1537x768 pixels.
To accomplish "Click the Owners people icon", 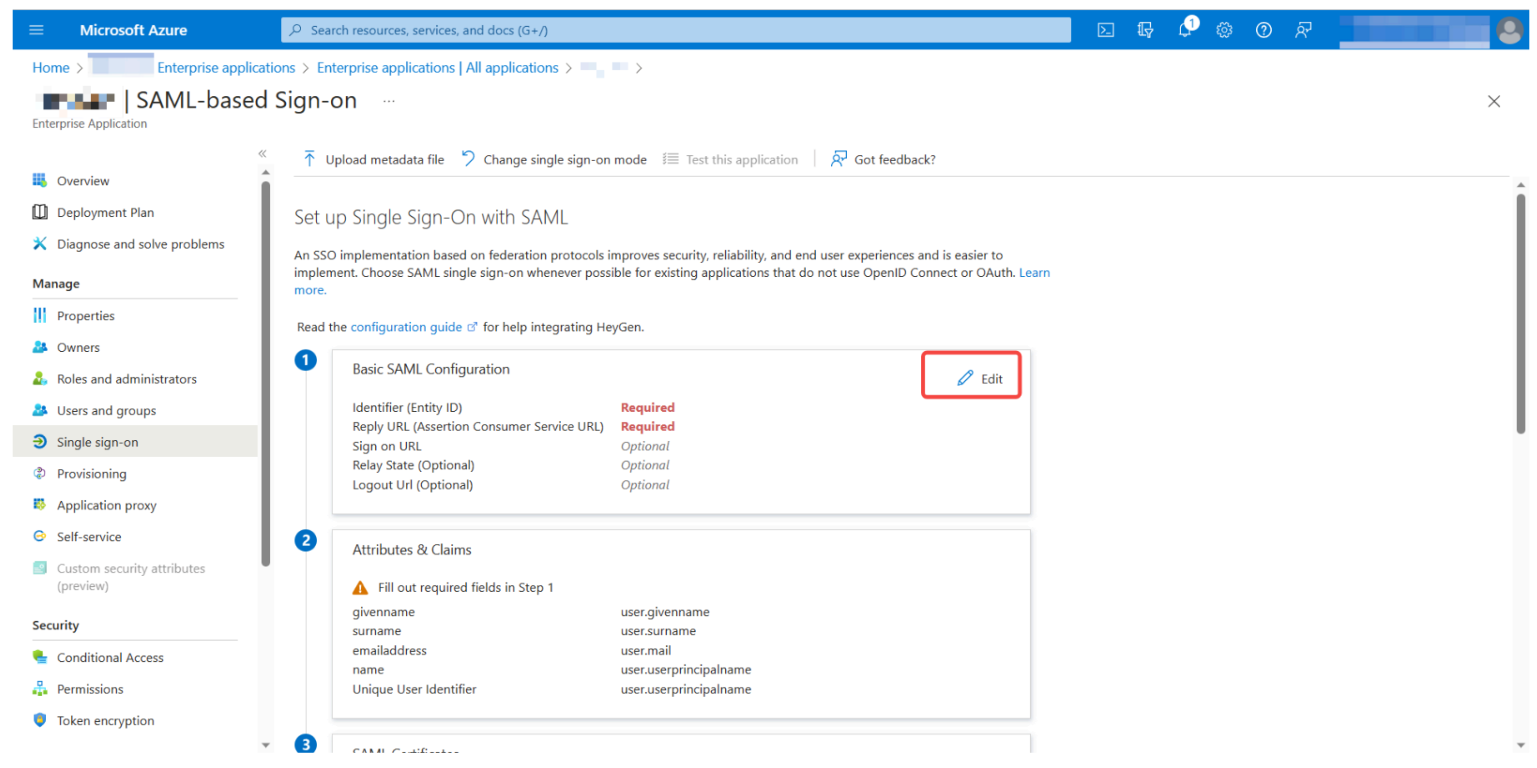I will (x=40, y=347).
